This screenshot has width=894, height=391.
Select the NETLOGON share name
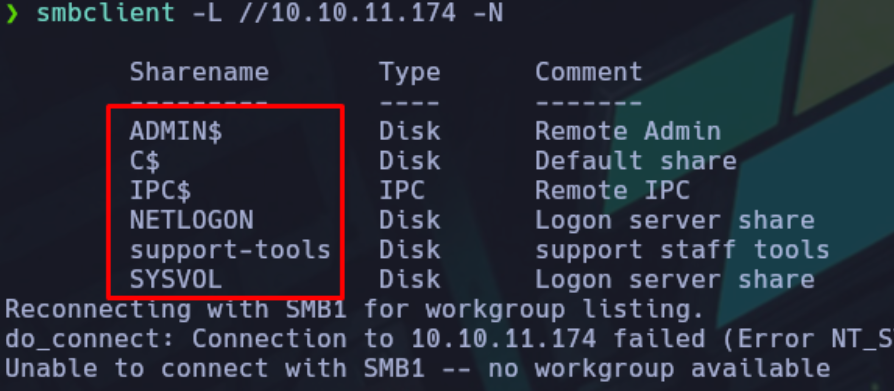tap(192, 221)
